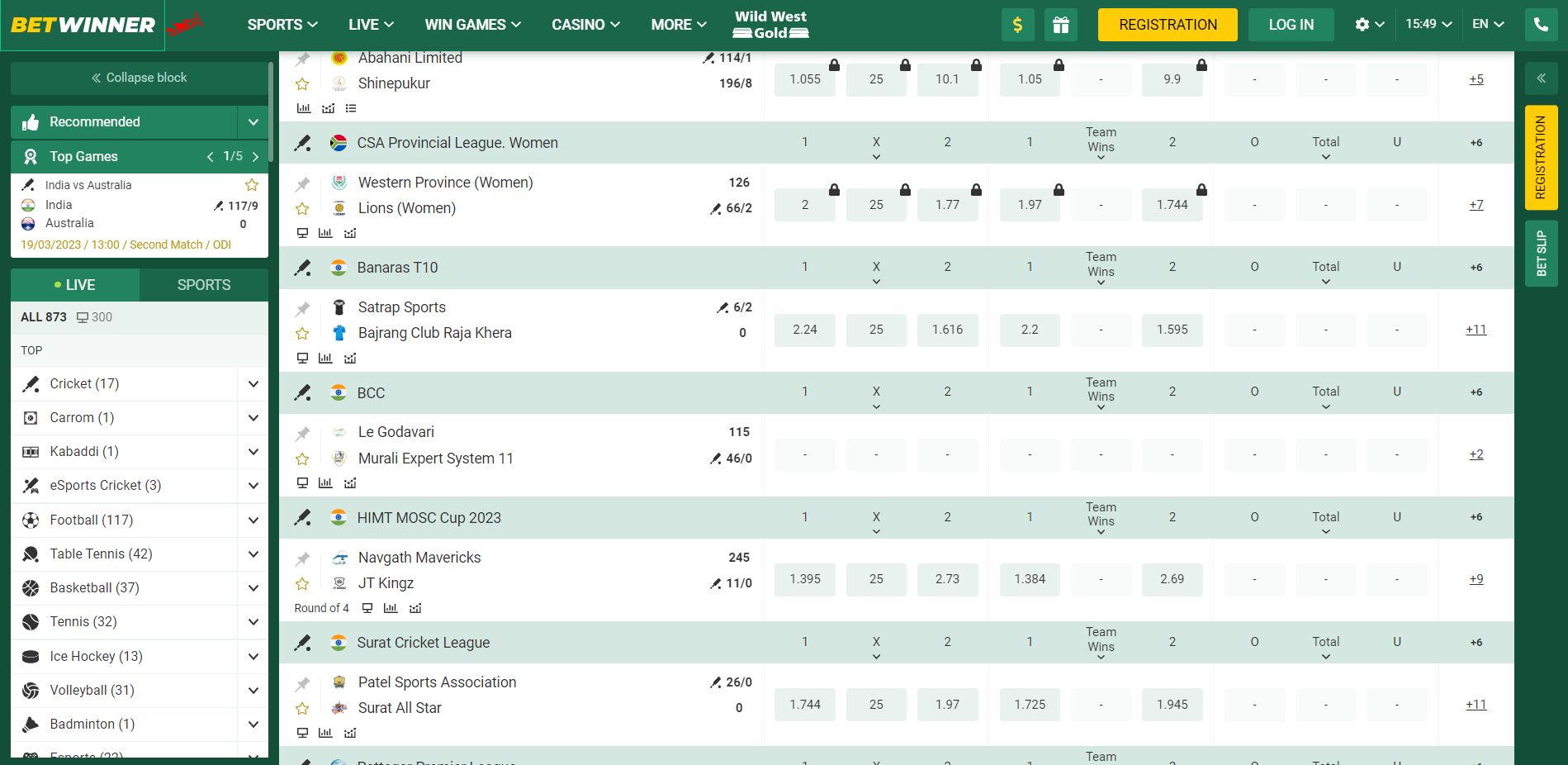Favorite Lions (Women) match with star
Viewport: 1568px width, 765px height.
302,209
